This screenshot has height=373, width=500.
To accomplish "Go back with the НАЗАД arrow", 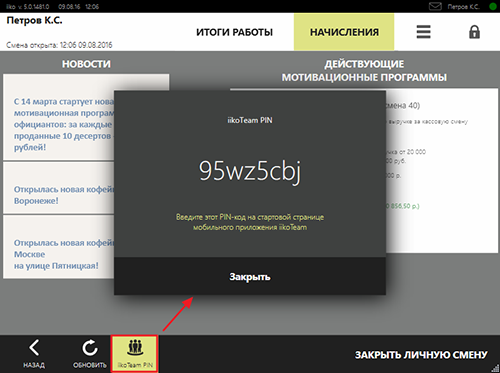I will tap(34, 354).
